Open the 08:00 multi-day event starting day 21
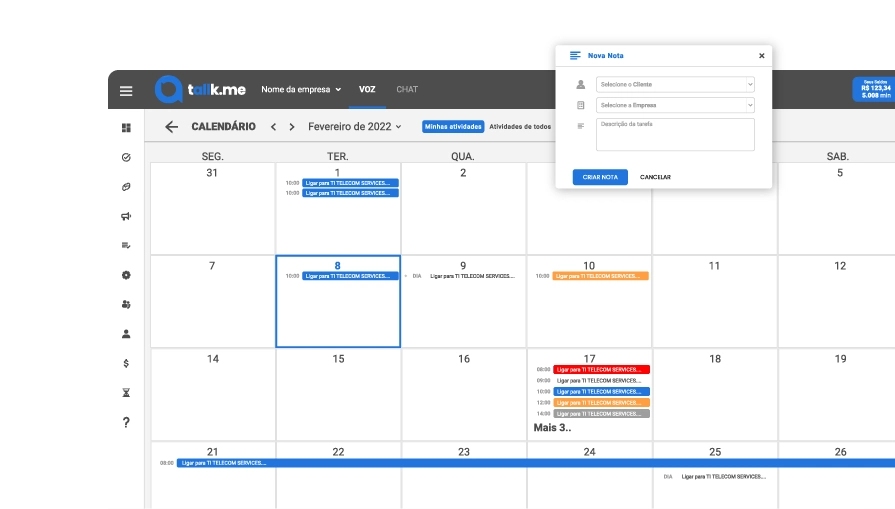This screenshot has height=509, width=895. (535, 463)
